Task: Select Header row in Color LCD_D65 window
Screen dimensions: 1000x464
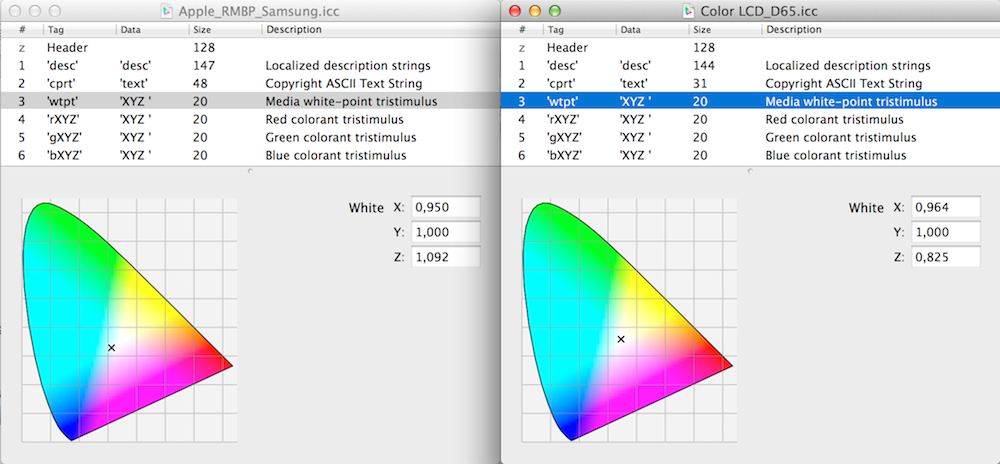Action: 751,48
